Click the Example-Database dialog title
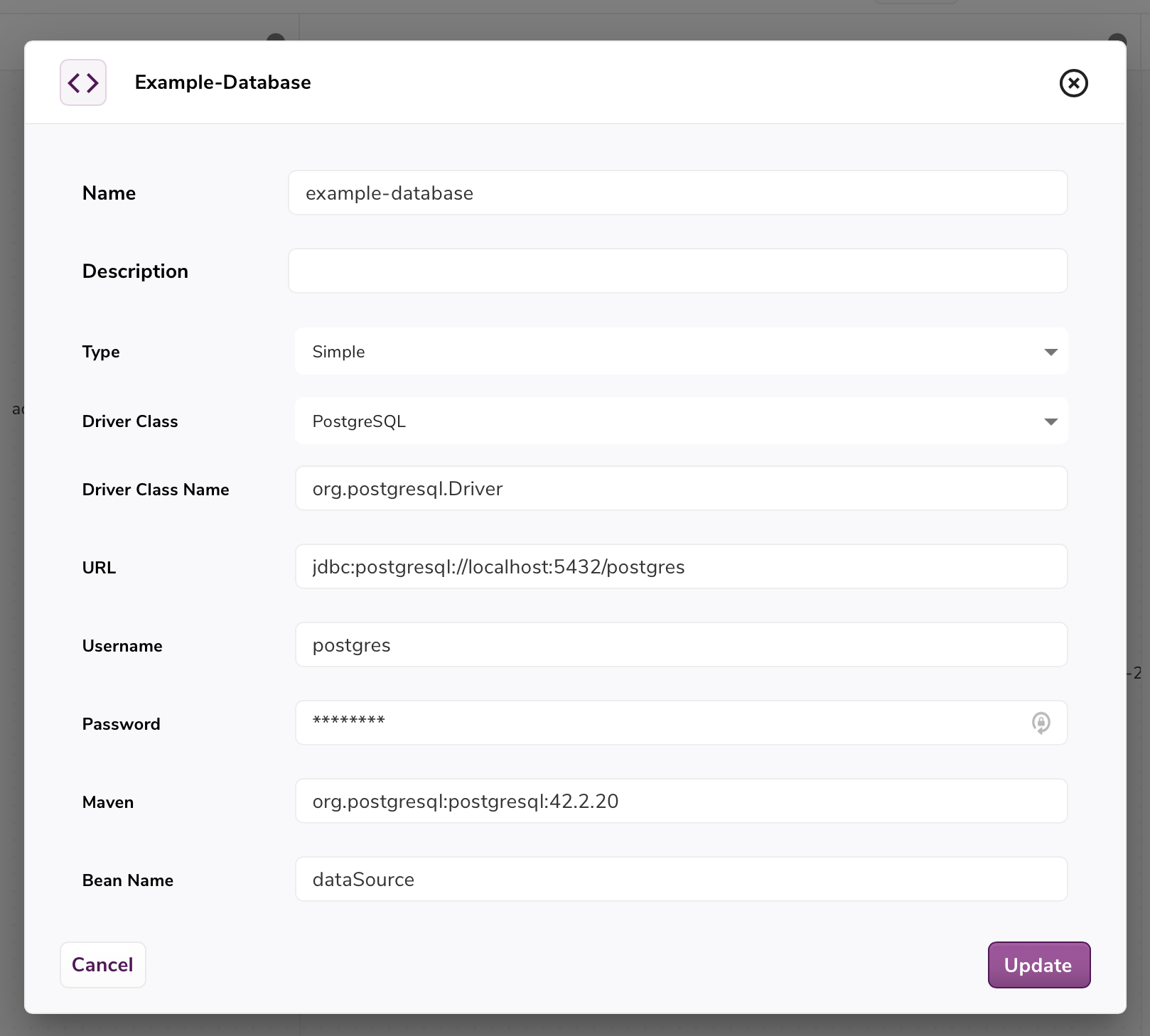This screenshot has width=1150, height=1036. 223,82
